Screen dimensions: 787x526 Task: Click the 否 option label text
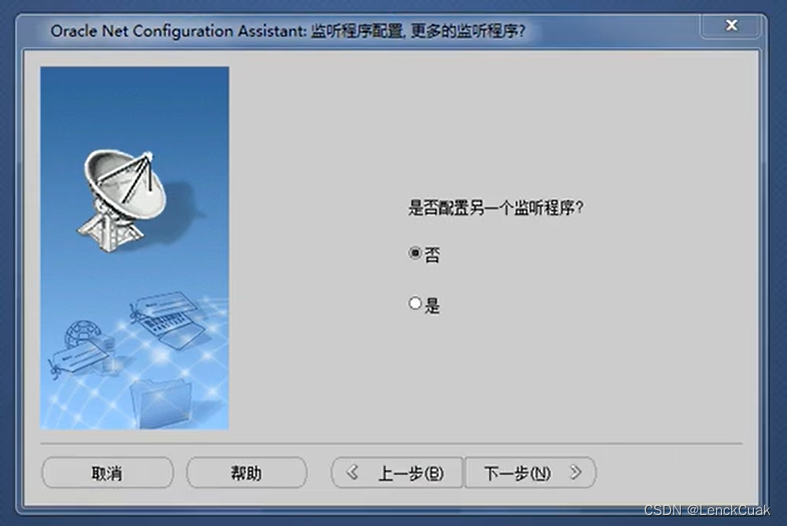click(432, 255)
